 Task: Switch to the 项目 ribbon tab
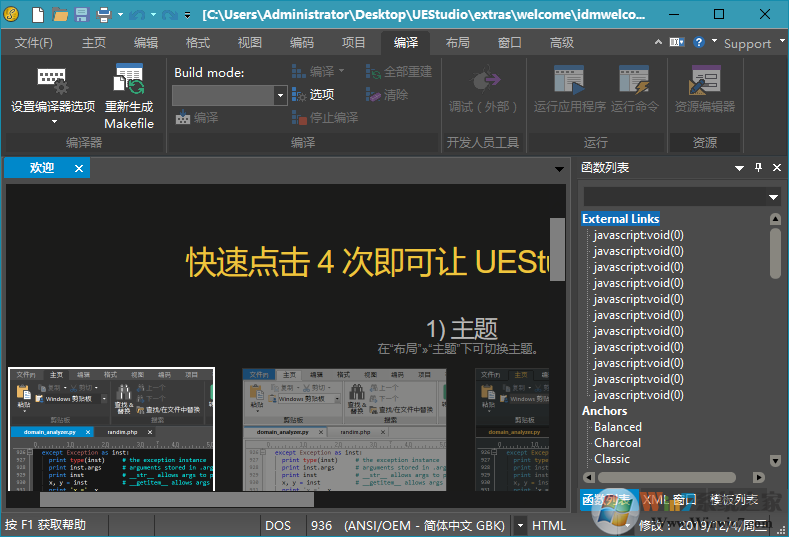tap(353, 43)
